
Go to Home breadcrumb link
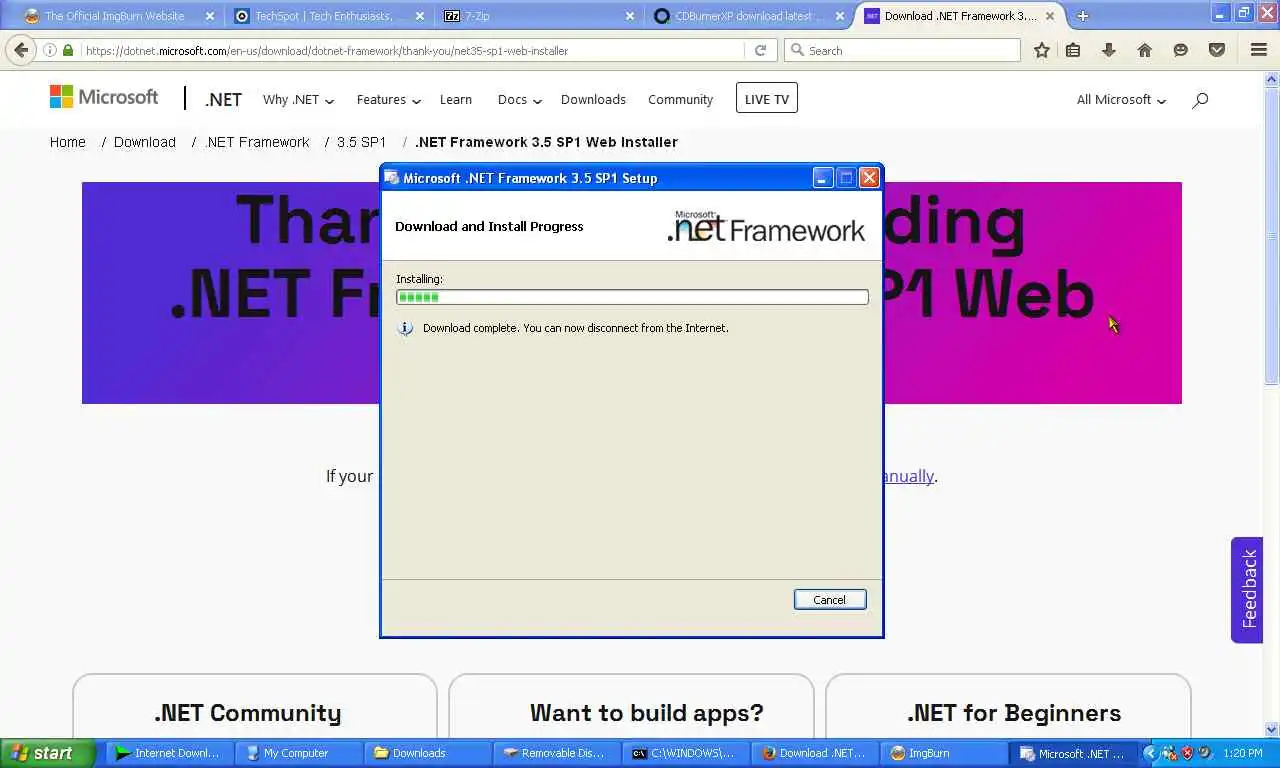(68, 142)
